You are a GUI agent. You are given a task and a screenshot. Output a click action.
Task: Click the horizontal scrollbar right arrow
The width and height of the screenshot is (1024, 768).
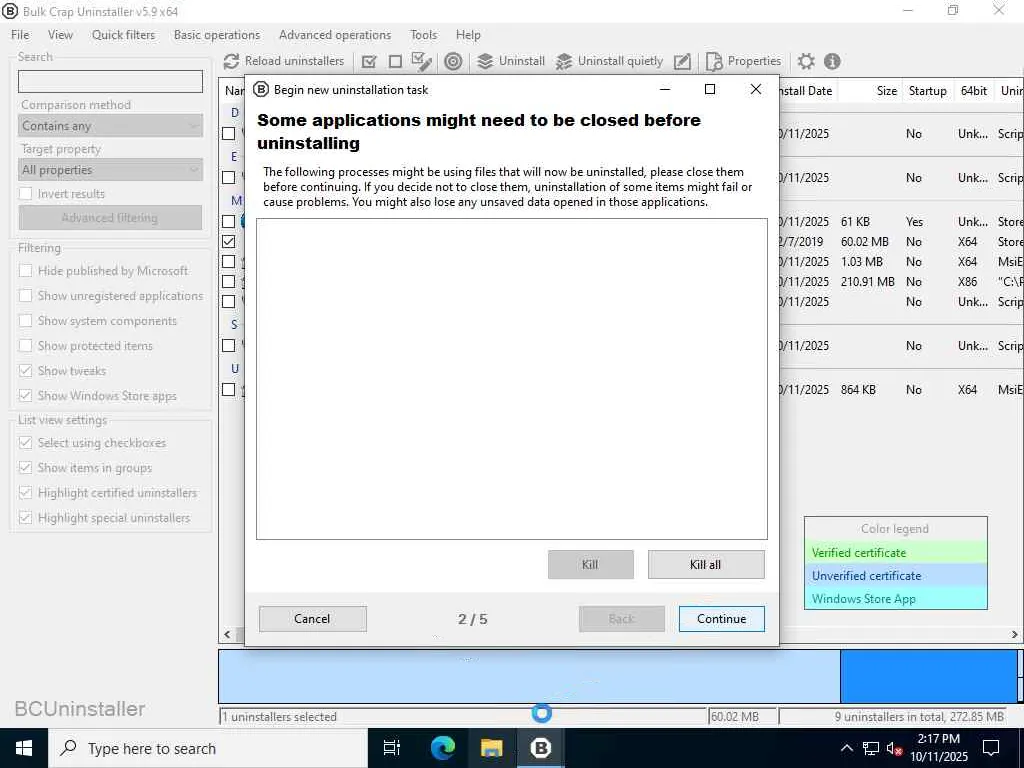tap(1015, 634)
